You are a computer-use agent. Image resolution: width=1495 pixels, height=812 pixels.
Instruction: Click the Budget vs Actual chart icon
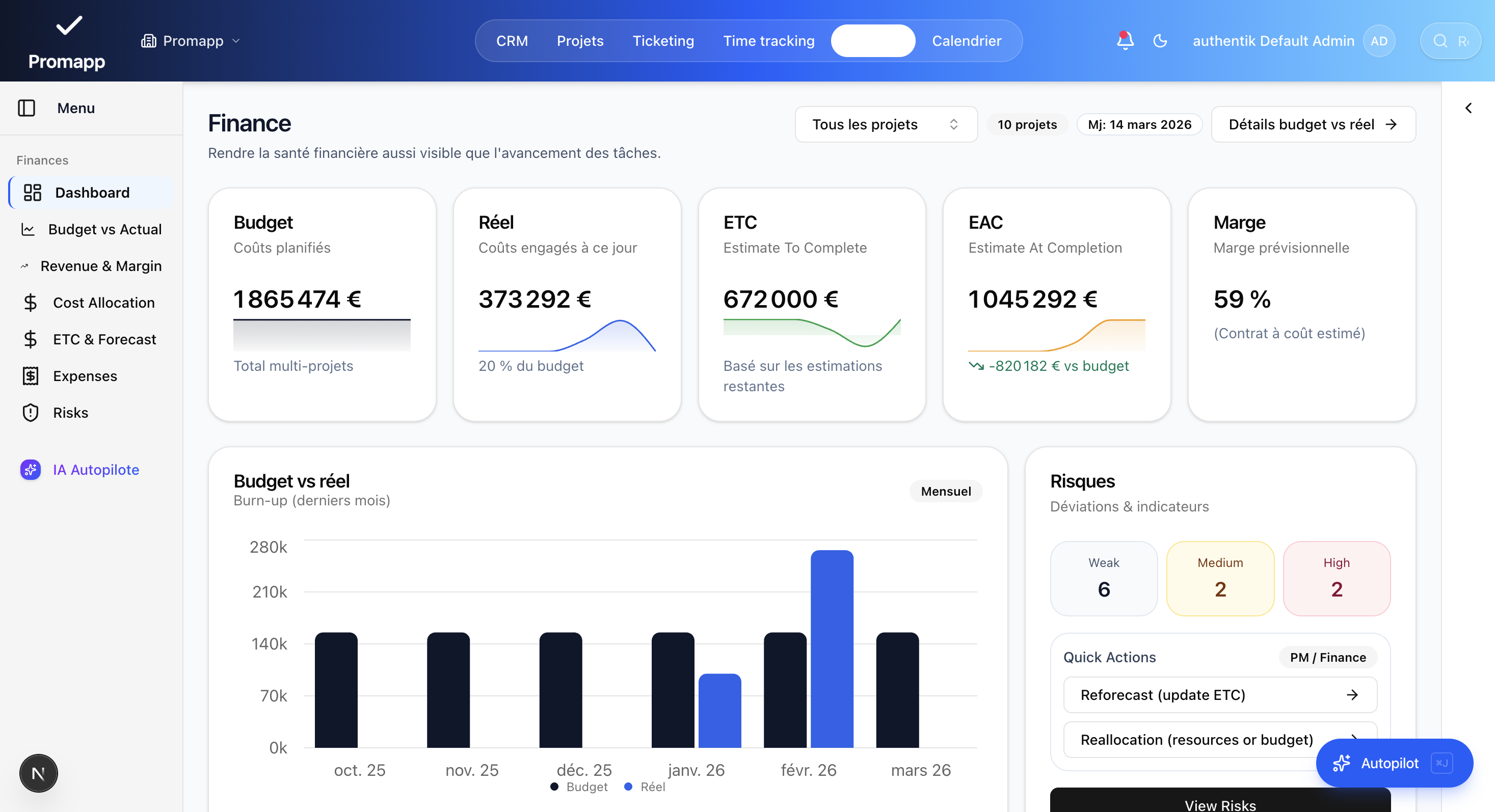click(28, 229)
